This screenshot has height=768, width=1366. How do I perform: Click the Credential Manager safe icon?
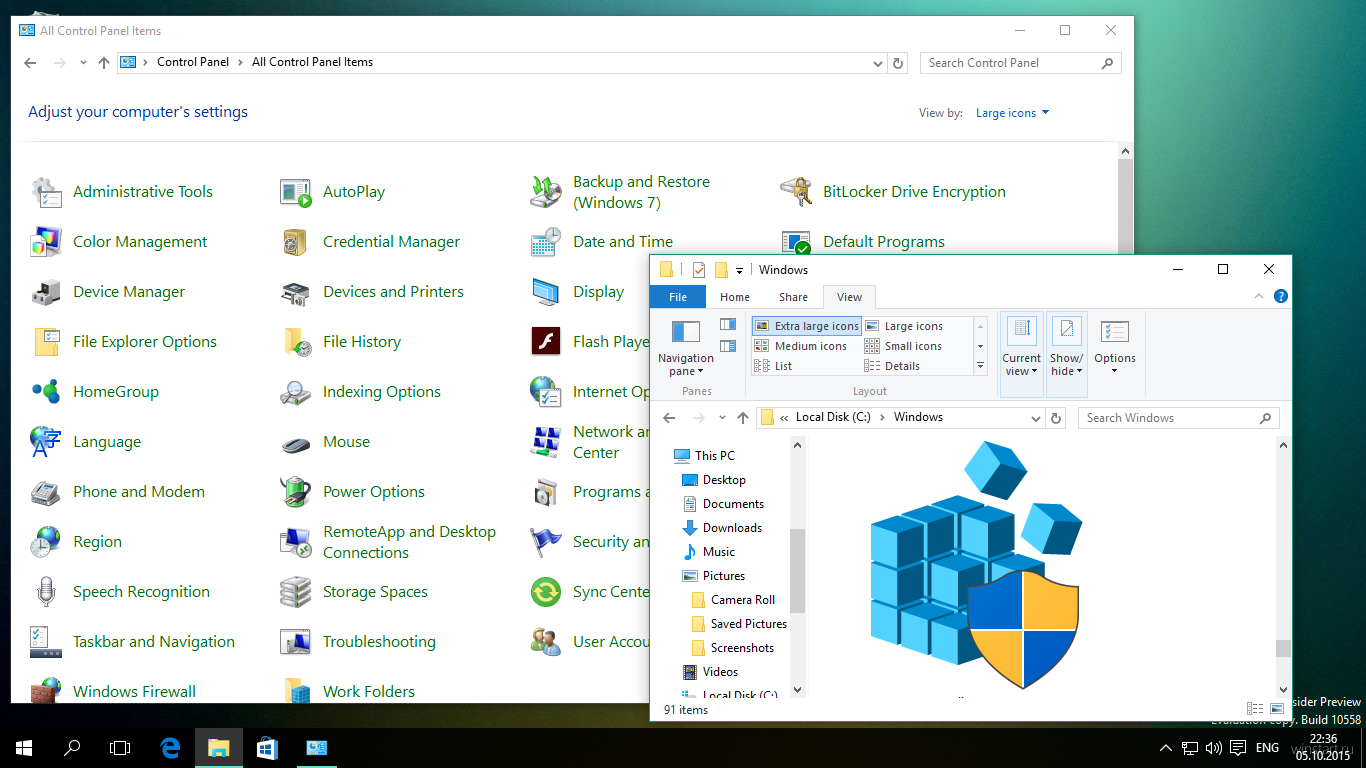click(296, 242)
